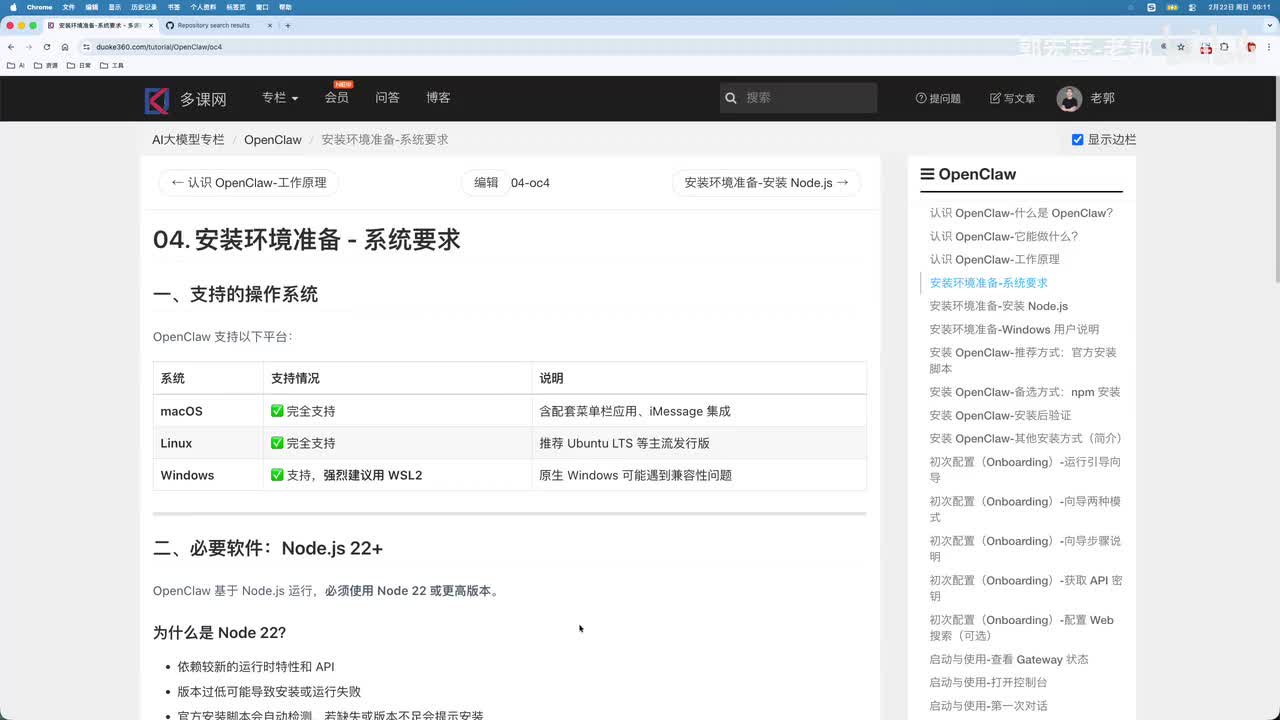Open sidebar item 启动与使用-打开控制台
Screen dimensions: 1280x720
point(988,682)
